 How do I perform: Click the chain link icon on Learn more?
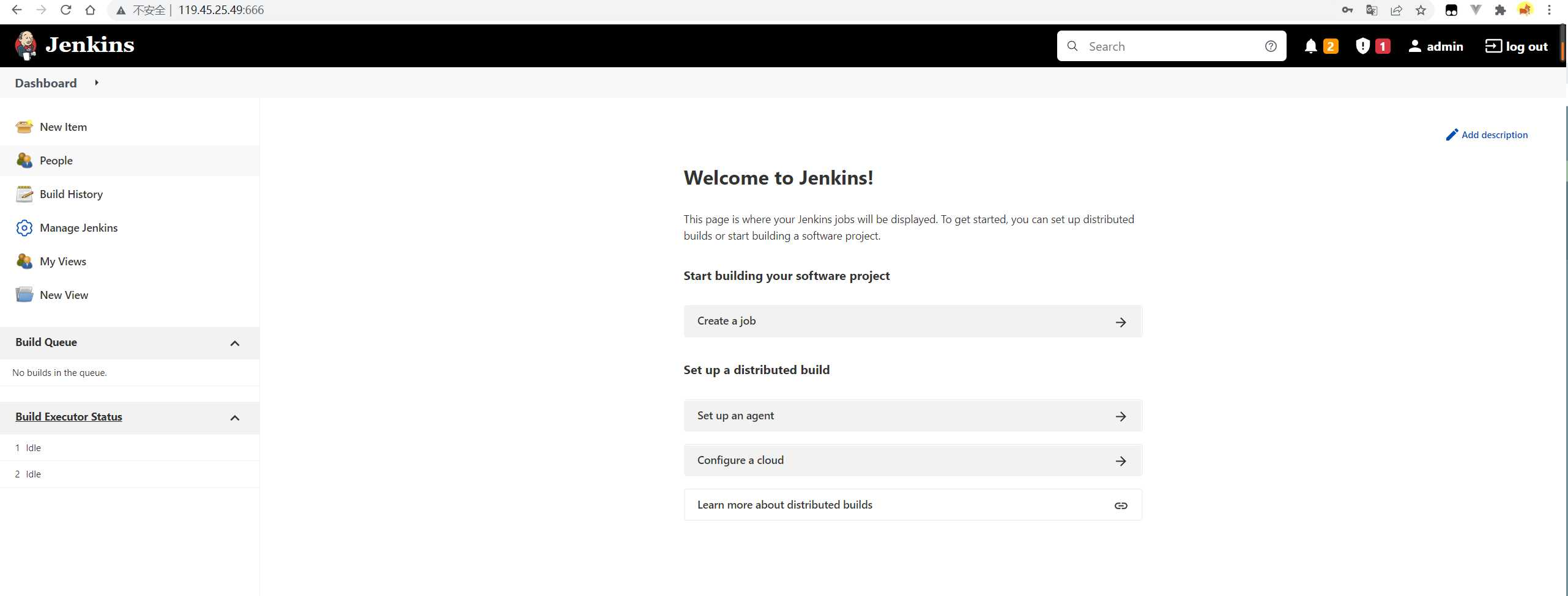click(x=1121, y=506)
